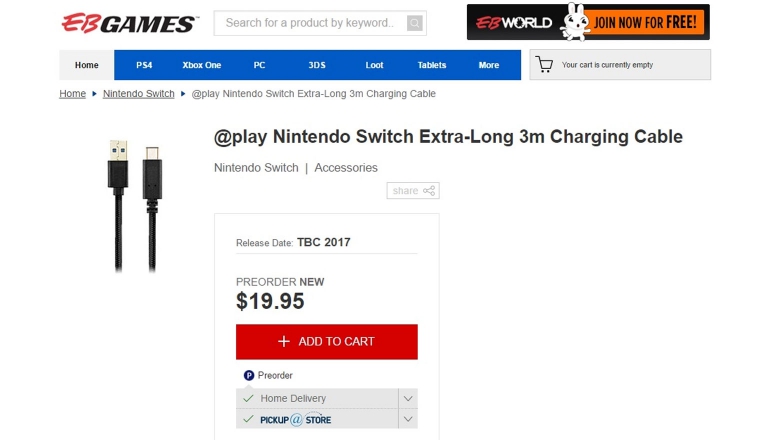Image resolution: width=770 pixels, height=440 pixels.
Task: Click the shopping cart icon
Action: [544, 65]
